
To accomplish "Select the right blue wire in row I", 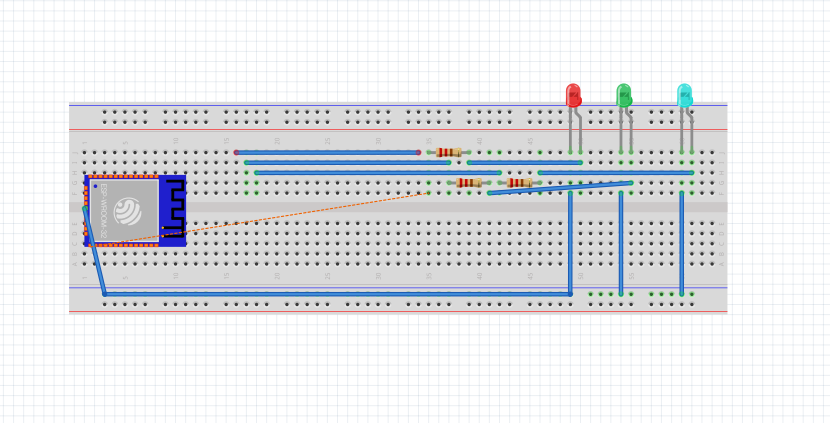I will (x=525, y=163).
